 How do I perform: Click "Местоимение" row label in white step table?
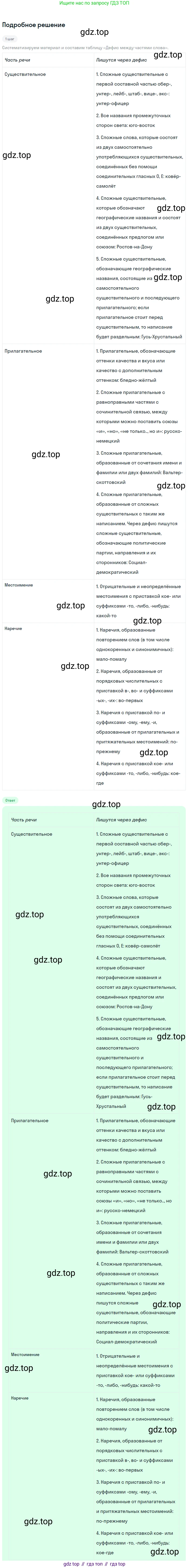point(19,585)
